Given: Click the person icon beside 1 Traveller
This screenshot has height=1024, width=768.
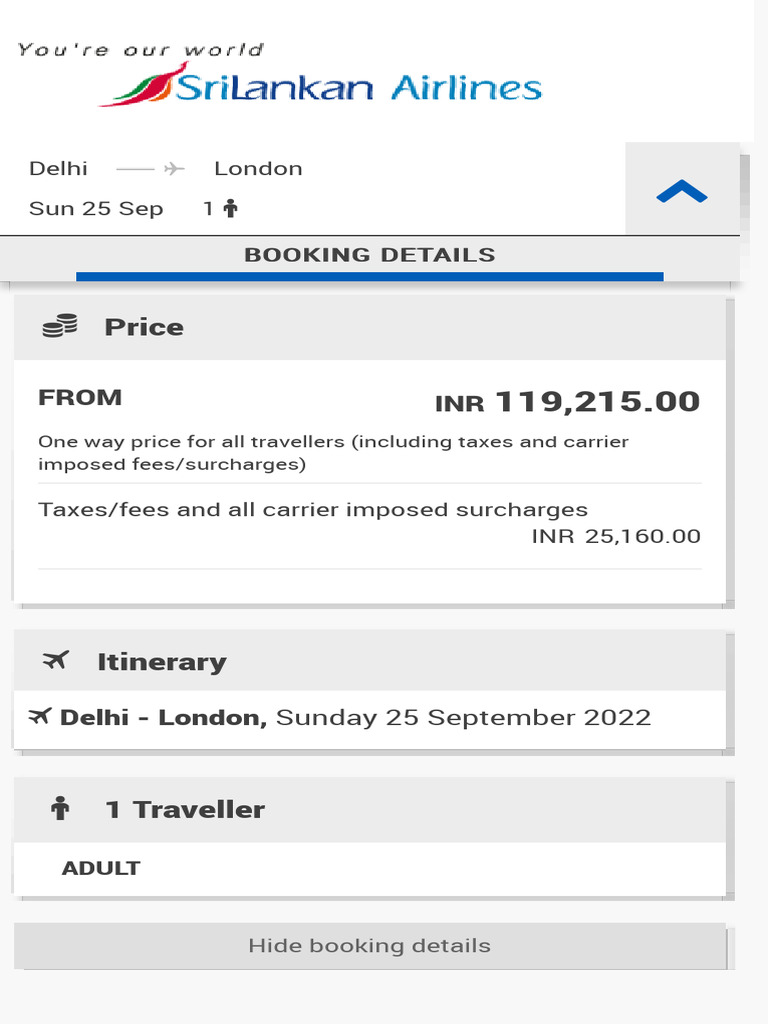Looking at the screenshot, I should pyautogui.click(x=60, y=809).
